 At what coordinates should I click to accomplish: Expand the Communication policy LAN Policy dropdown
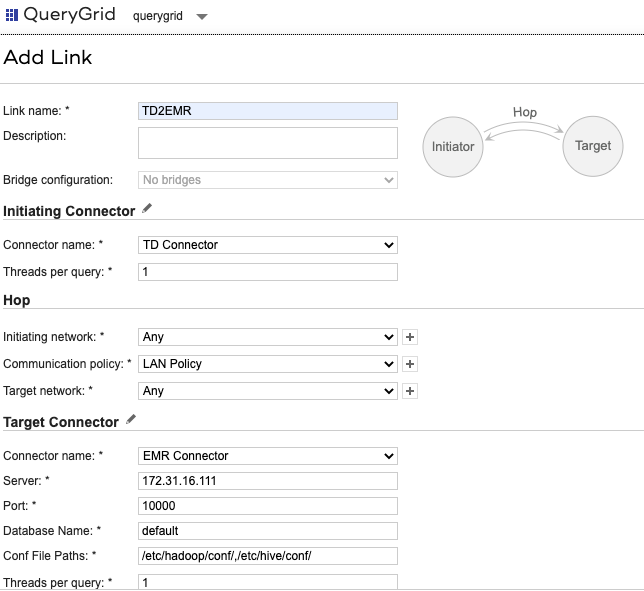tap(267, 364)
